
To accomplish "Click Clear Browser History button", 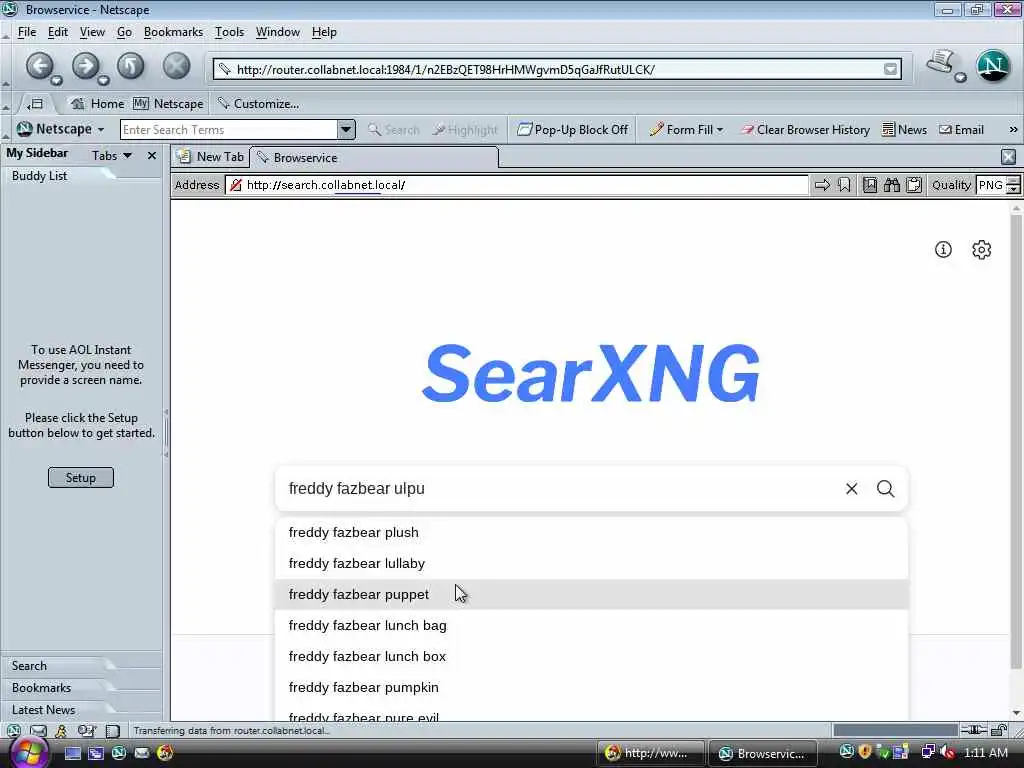I will click(805, 130).
